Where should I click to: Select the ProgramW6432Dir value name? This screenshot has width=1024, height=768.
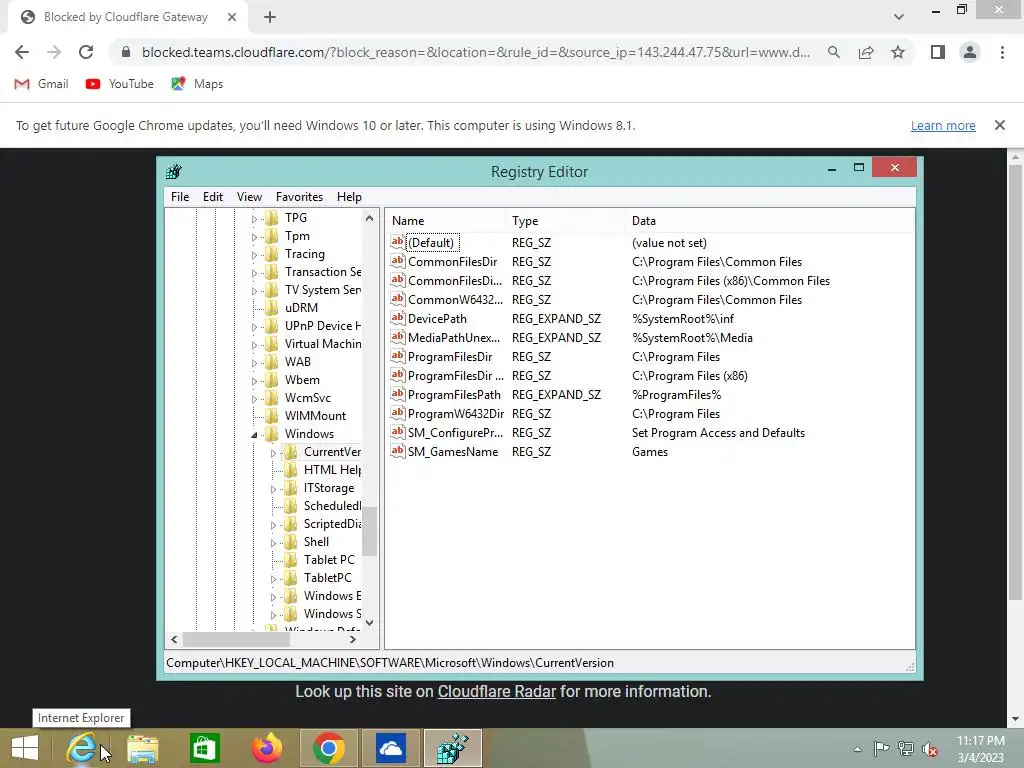tap(456, 413)
